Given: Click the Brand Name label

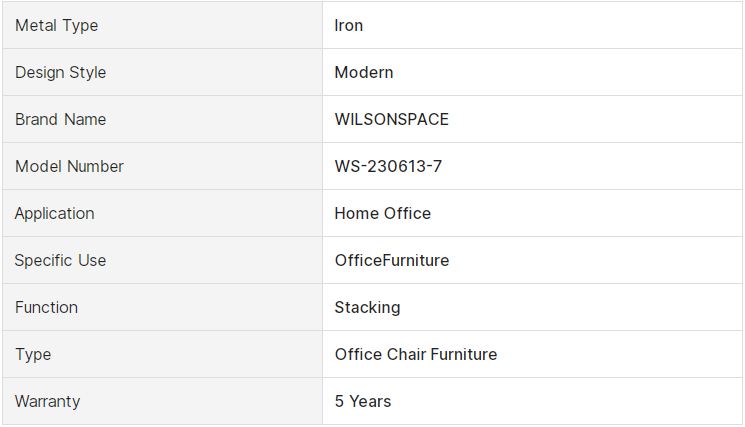Looking at the screenshot, I should 60,119.
